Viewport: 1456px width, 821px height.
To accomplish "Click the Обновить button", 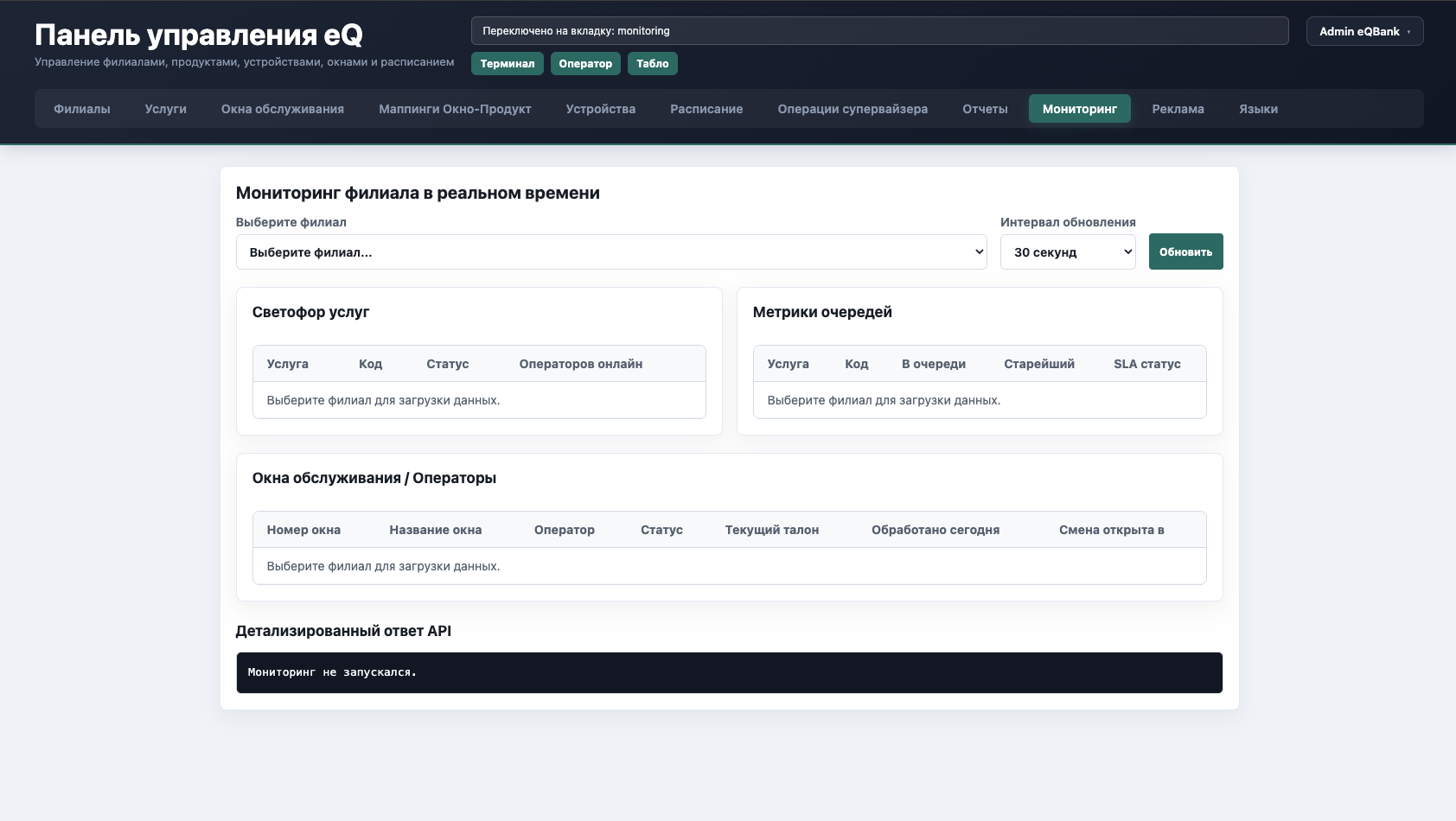I will pyautogui.click(x=1185, y=251).
